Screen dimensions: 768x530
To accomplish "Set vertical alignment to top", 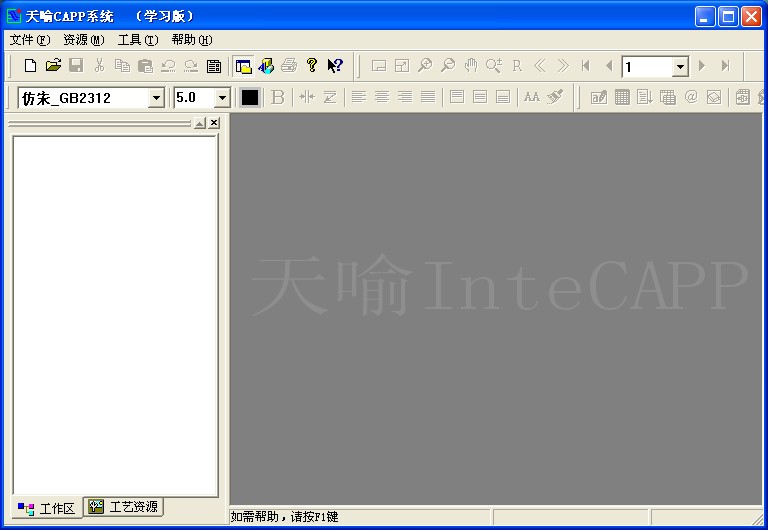I will (x=456, y=97).
